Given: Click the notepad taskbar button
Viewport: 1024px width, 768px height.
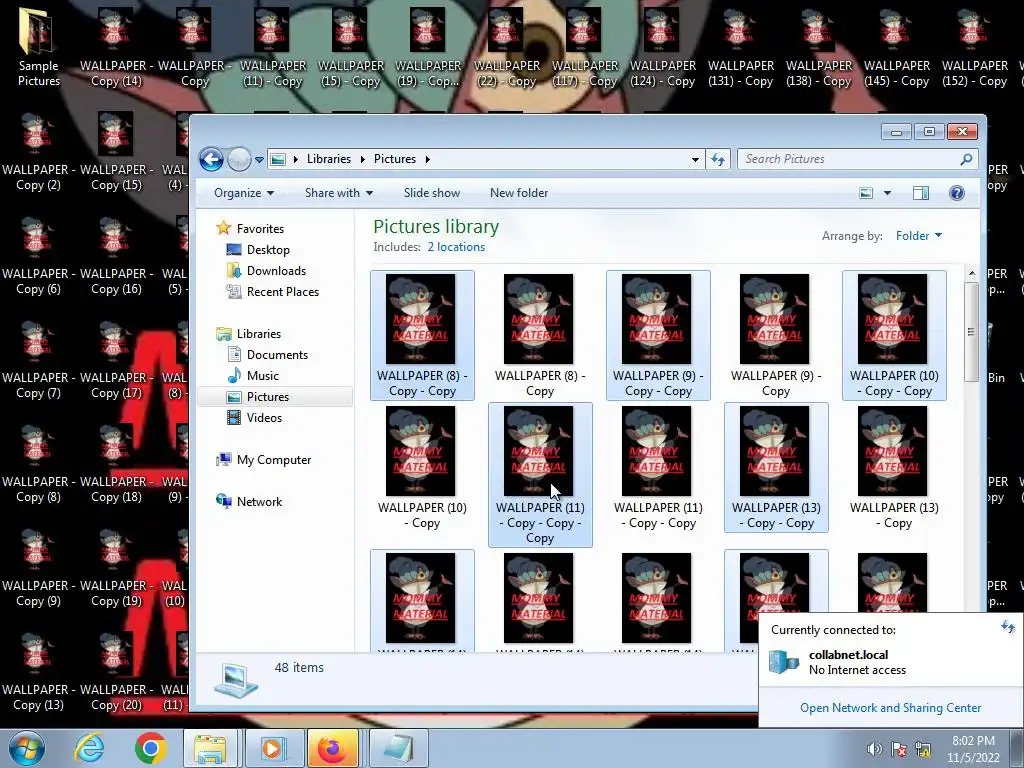Looking at the screenshot, I should 398,748.
